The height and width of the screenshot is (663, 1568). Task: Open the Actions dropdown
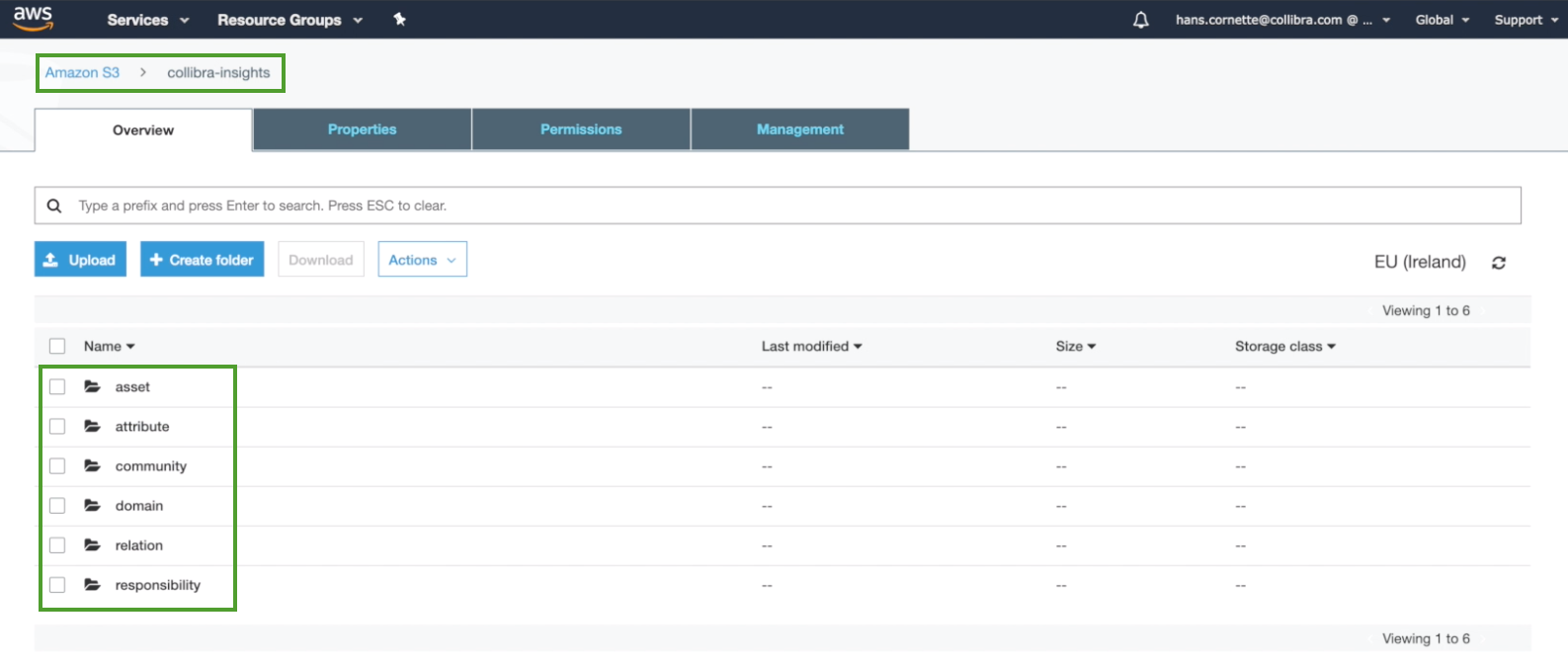(x=422, y=260)
